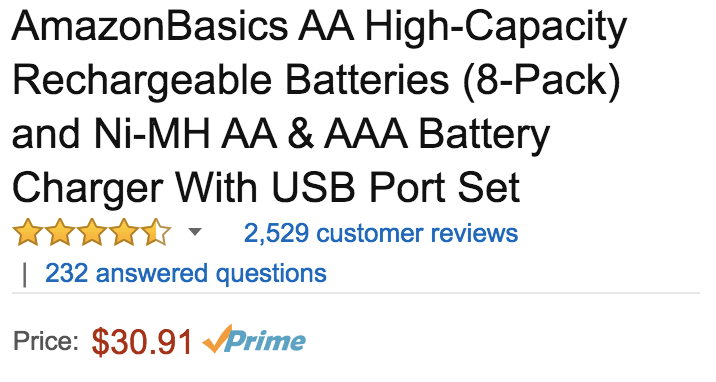Click the word questions in the answered link
This screenshot has width=716, height=382.
coord(271,274)
